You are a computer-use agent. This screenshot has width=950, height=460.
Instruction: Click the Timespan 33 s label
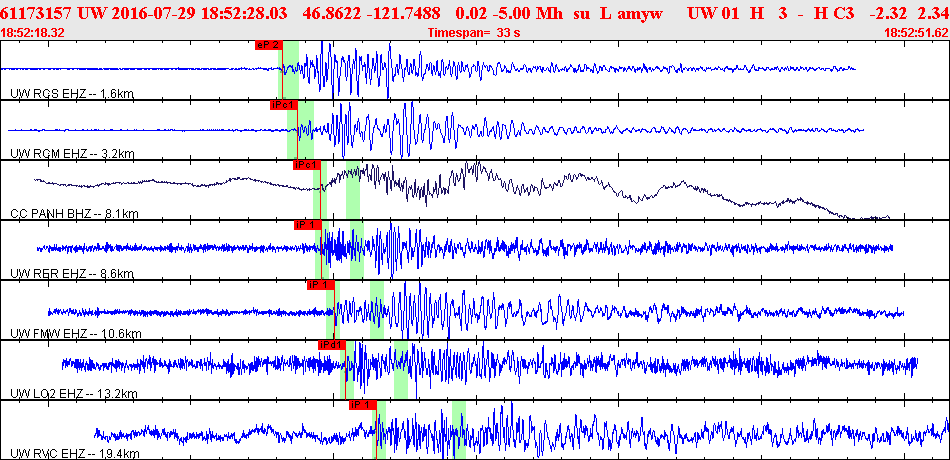coord(474,33)
